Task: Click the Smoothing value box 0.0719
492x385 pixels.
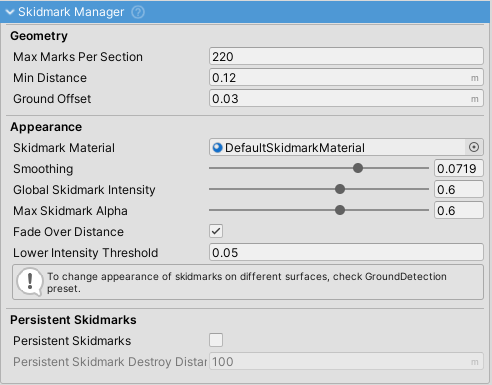Action: tap(459, 168)
